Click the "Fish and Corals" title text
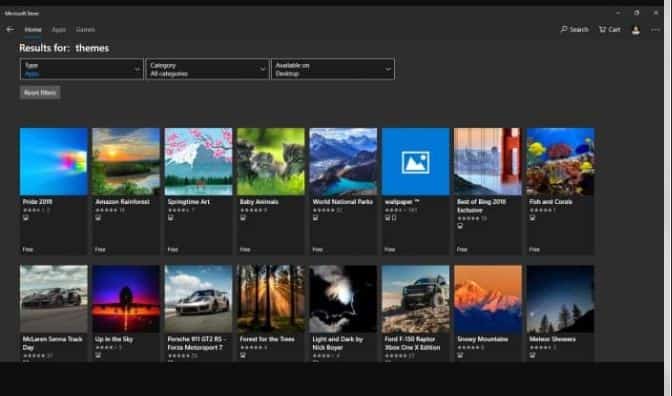Screen dimensions: 672x396 tap(551, 202)
